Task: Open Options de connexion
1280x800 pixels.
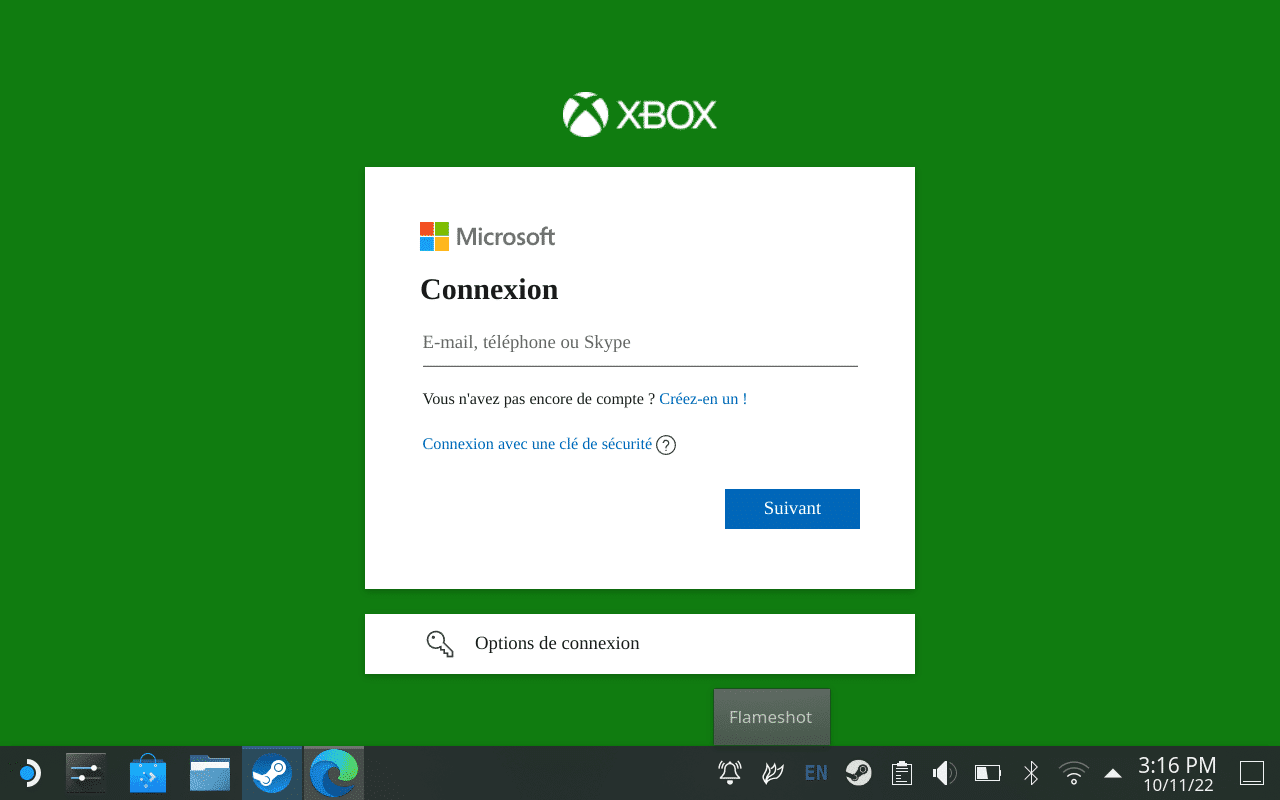Action: click(640, 644)
